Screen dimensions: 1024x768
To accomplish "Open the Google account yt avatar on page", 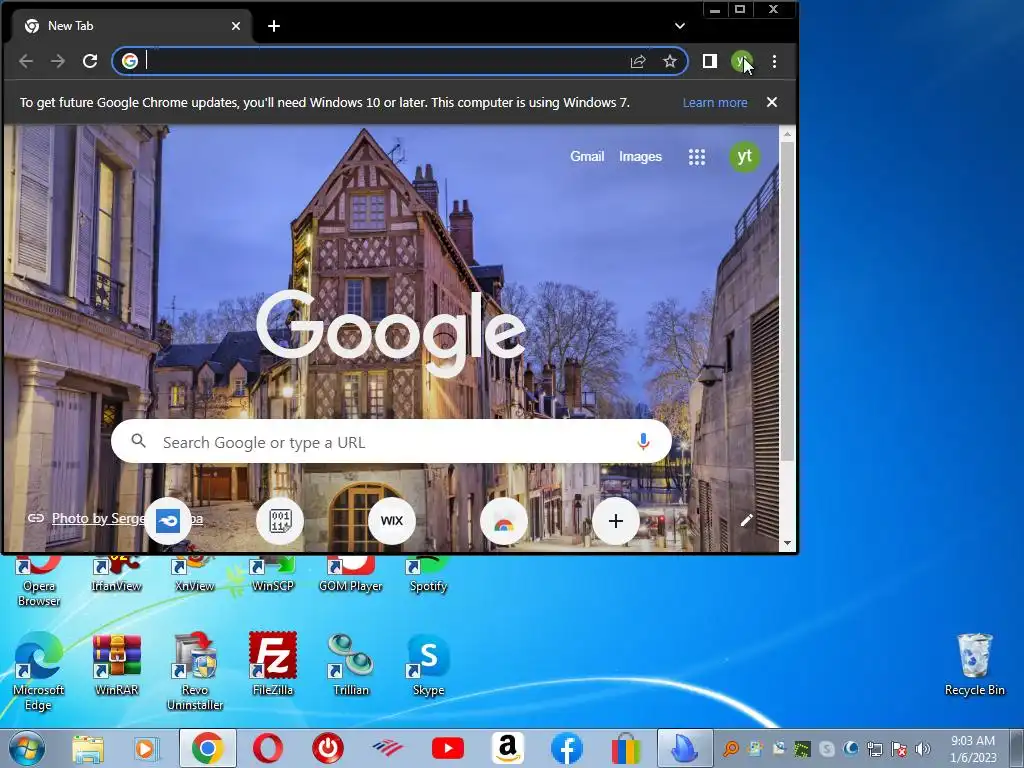I will pos(744,157).
